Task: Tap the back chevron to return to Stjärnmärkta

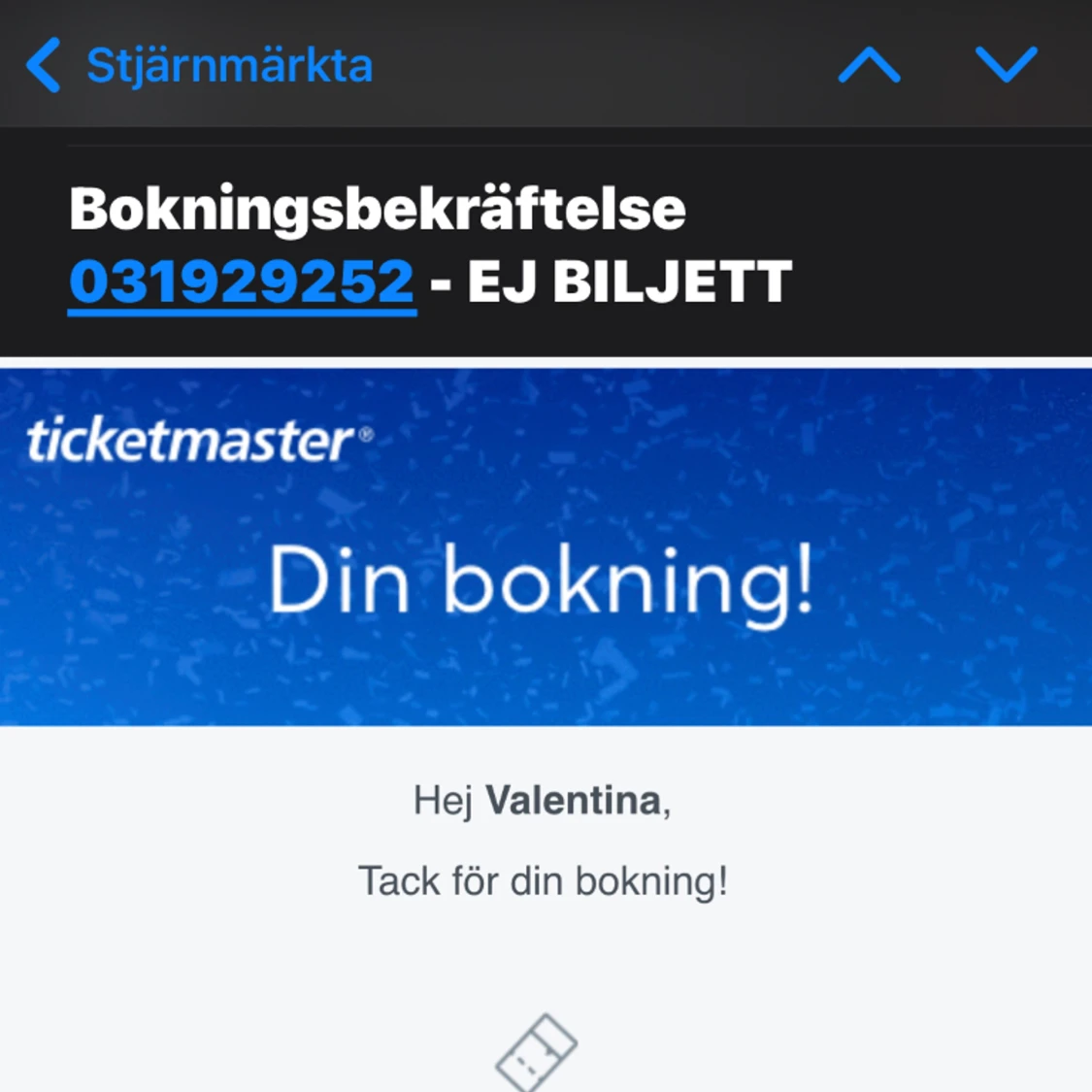Action: [41, 64]
